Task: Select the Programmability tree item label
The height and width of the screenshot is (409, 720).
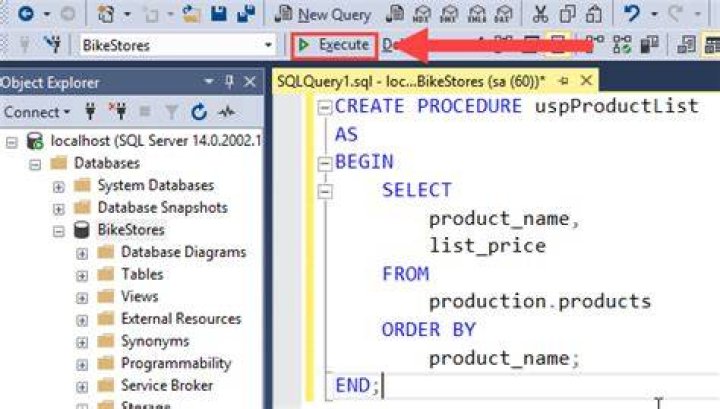Action: 176,364
